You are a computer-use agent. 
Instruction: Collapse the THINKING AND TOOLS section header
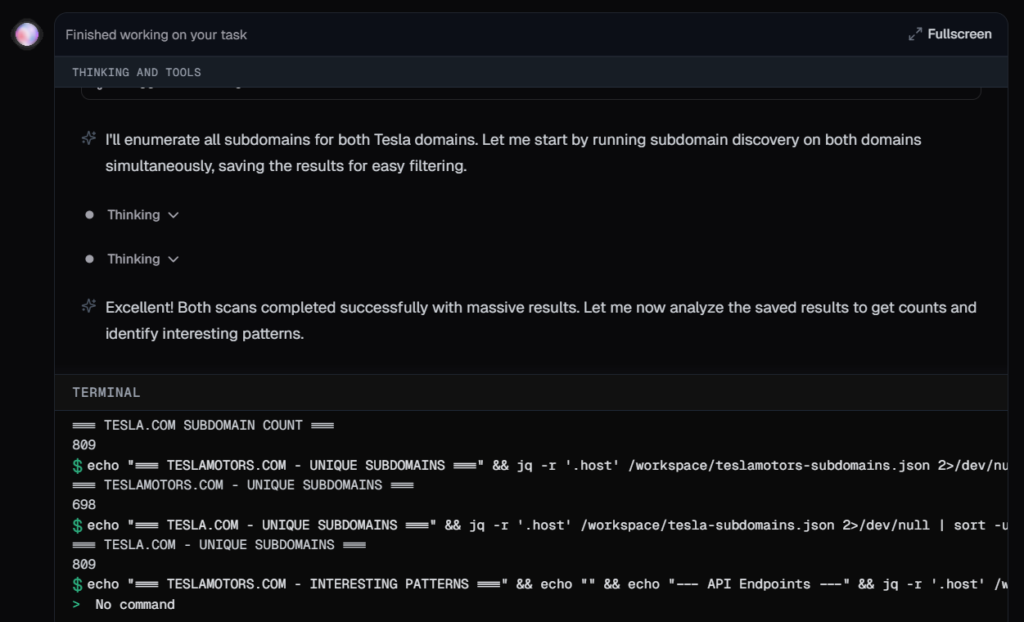point(136,72)
